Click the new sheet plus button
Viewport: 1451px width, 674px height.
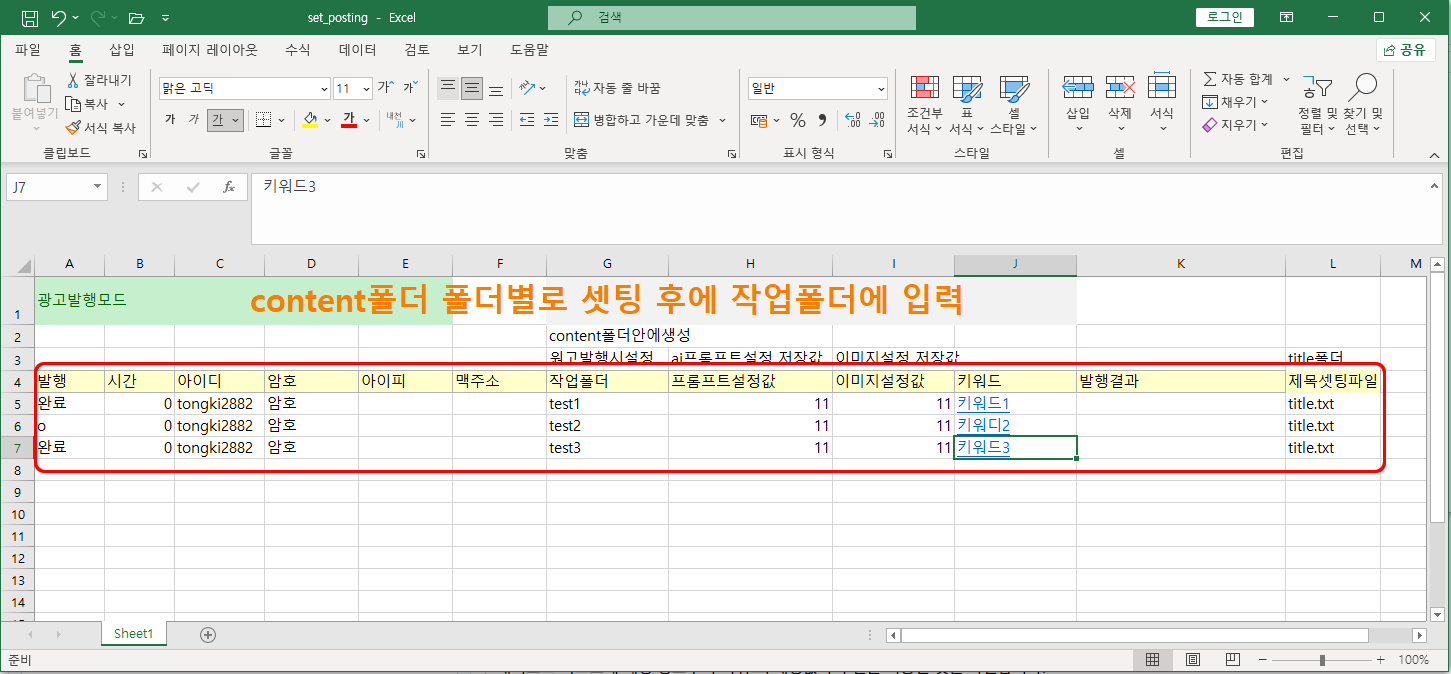[208, 634]
